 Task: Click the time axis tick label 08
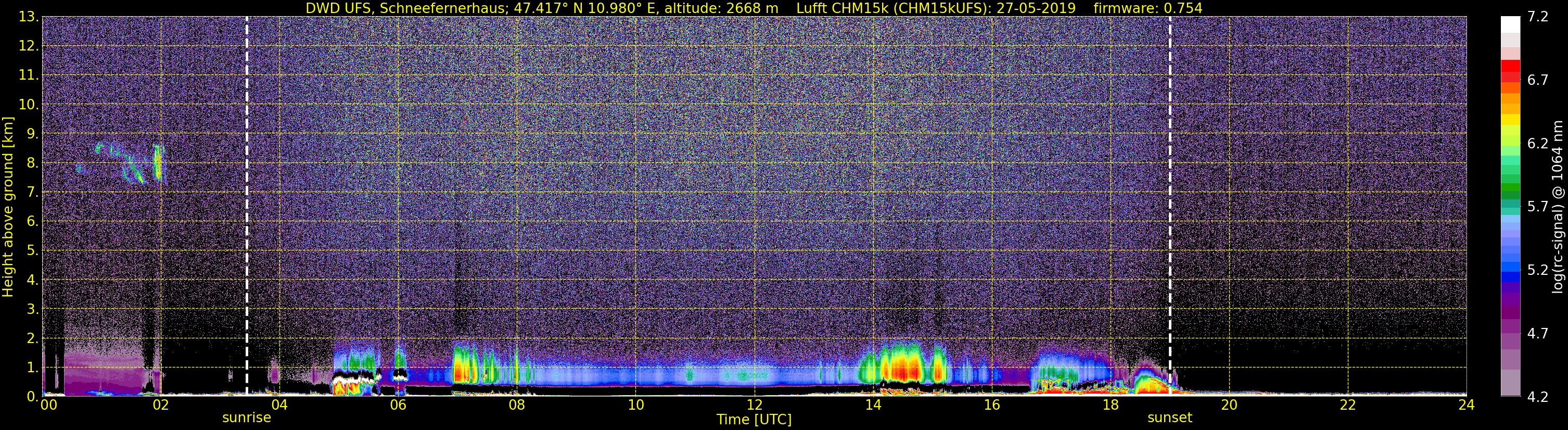pyautogui.click(x=517, y=406)
